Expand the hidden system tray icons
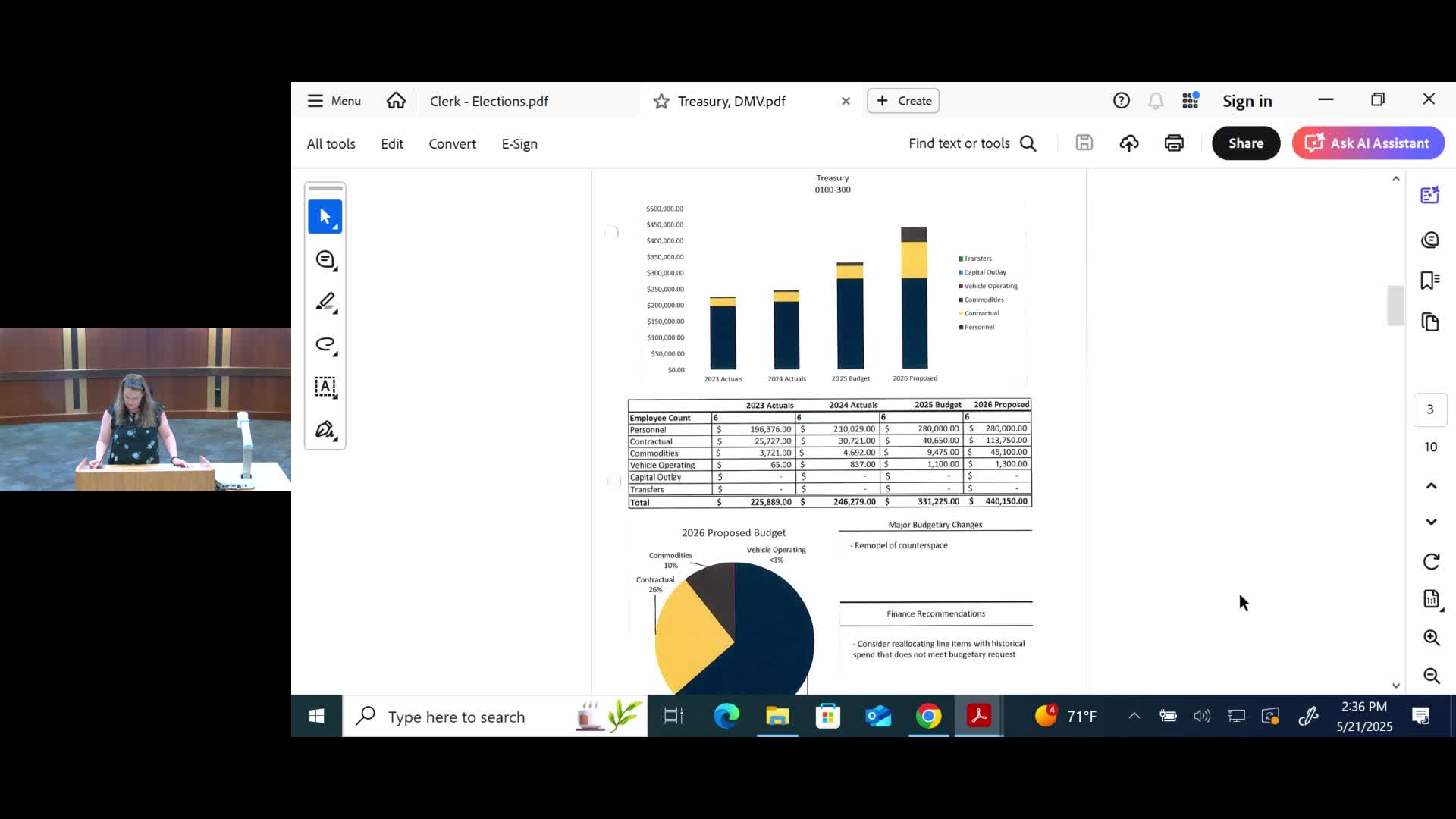This screenshot has width=1456, height=819. click(1134, 716)
